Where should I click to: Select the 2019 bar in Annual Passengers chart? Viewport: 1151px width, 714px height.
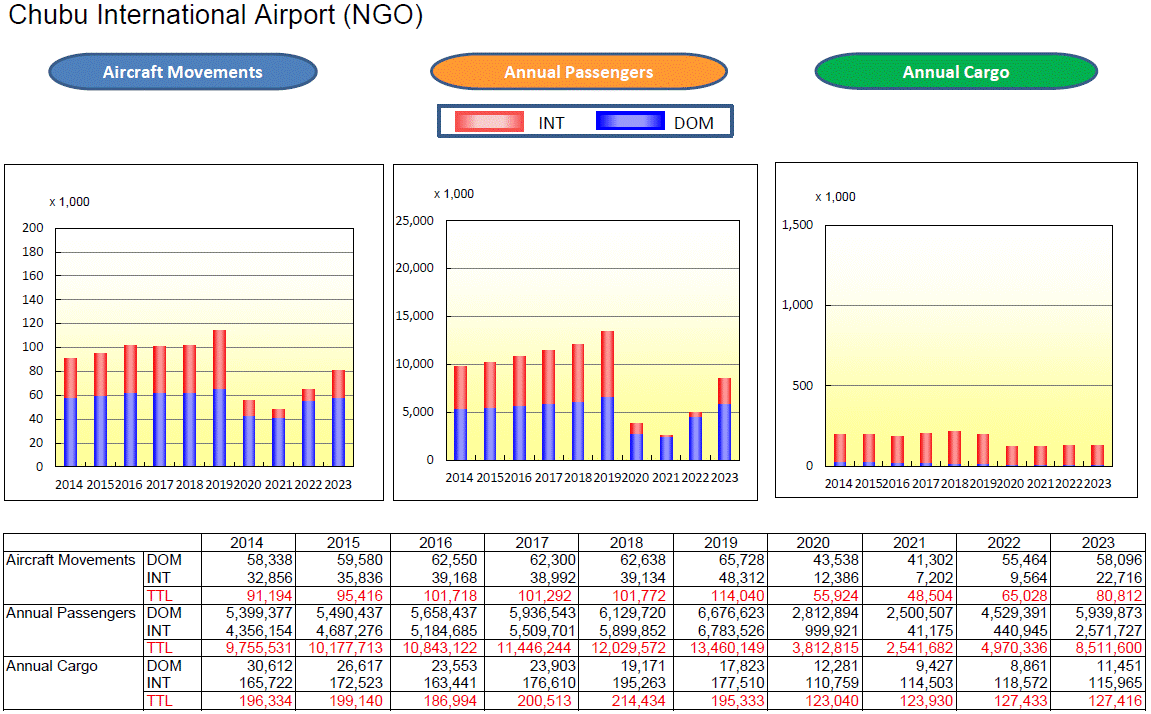607,396
